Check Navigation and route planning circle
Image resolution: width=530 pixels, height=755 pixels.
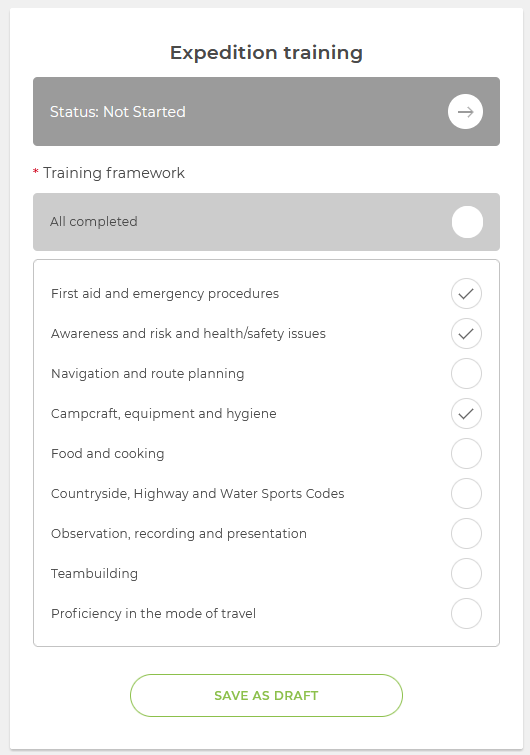(x=466, y=374)
